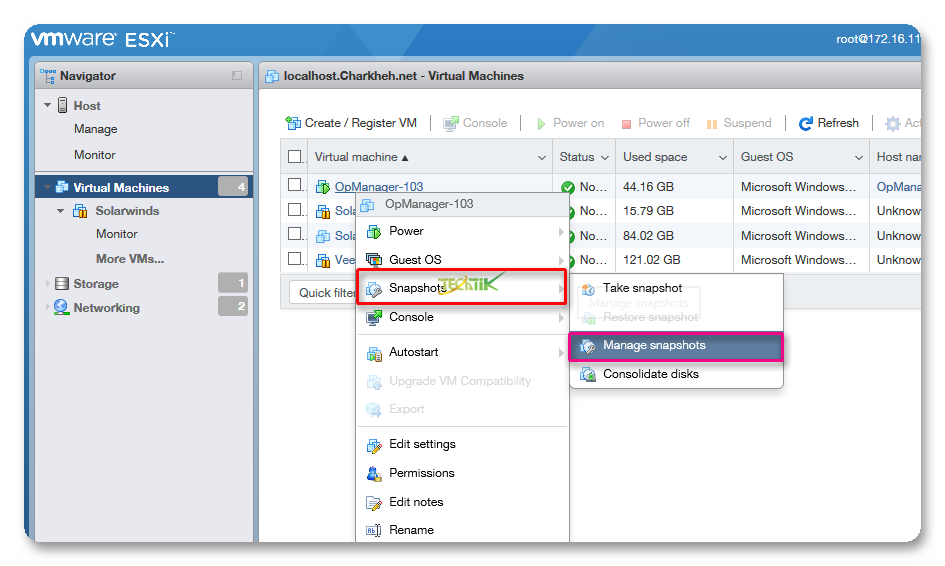Click the Actions gear icon

[893, 124]
